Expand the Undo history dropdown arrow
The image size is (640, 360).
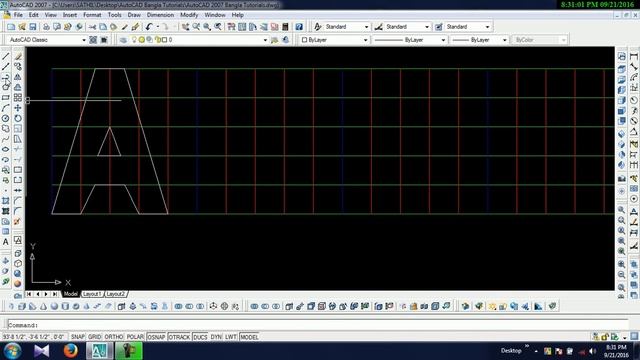coord(158,27)
